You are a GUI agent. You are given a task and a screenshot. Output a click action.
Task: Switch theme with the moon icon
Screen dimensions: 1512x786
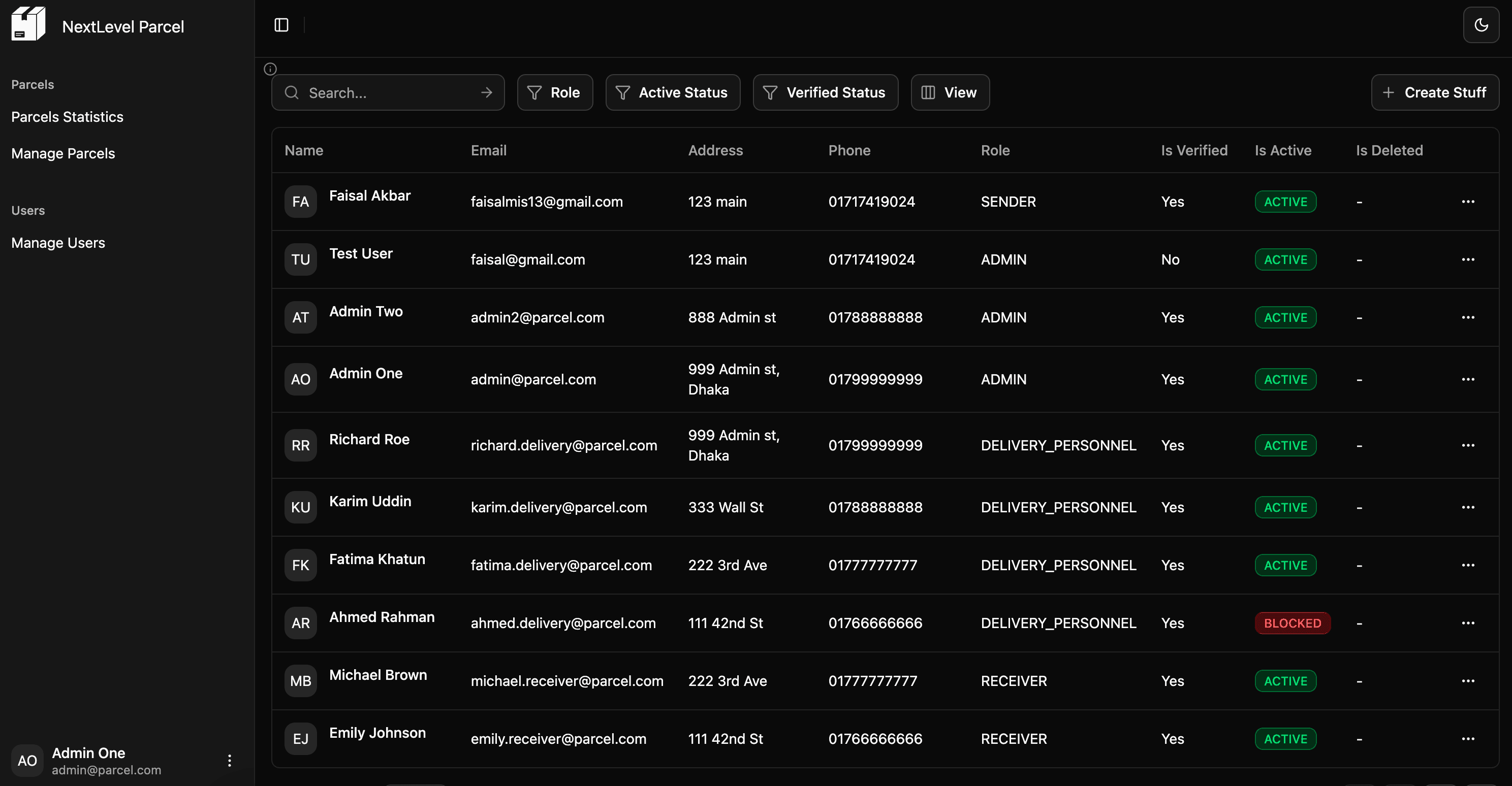tap(1481, 25)
